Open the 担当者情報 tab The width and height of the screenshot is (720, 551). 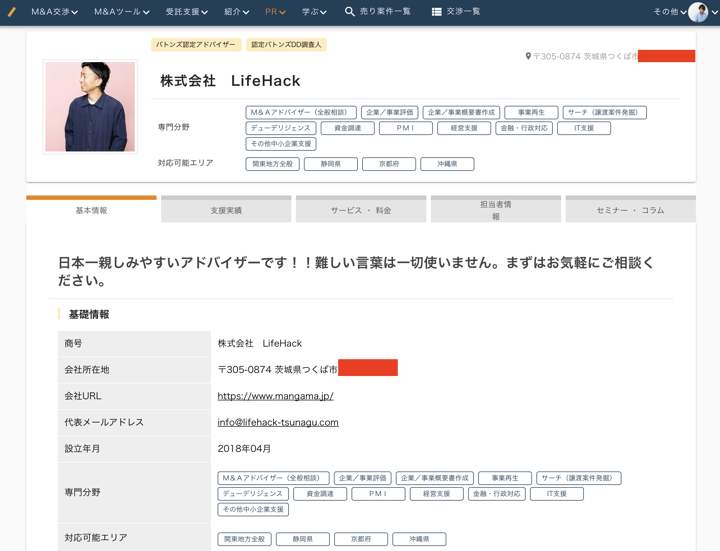496,210
